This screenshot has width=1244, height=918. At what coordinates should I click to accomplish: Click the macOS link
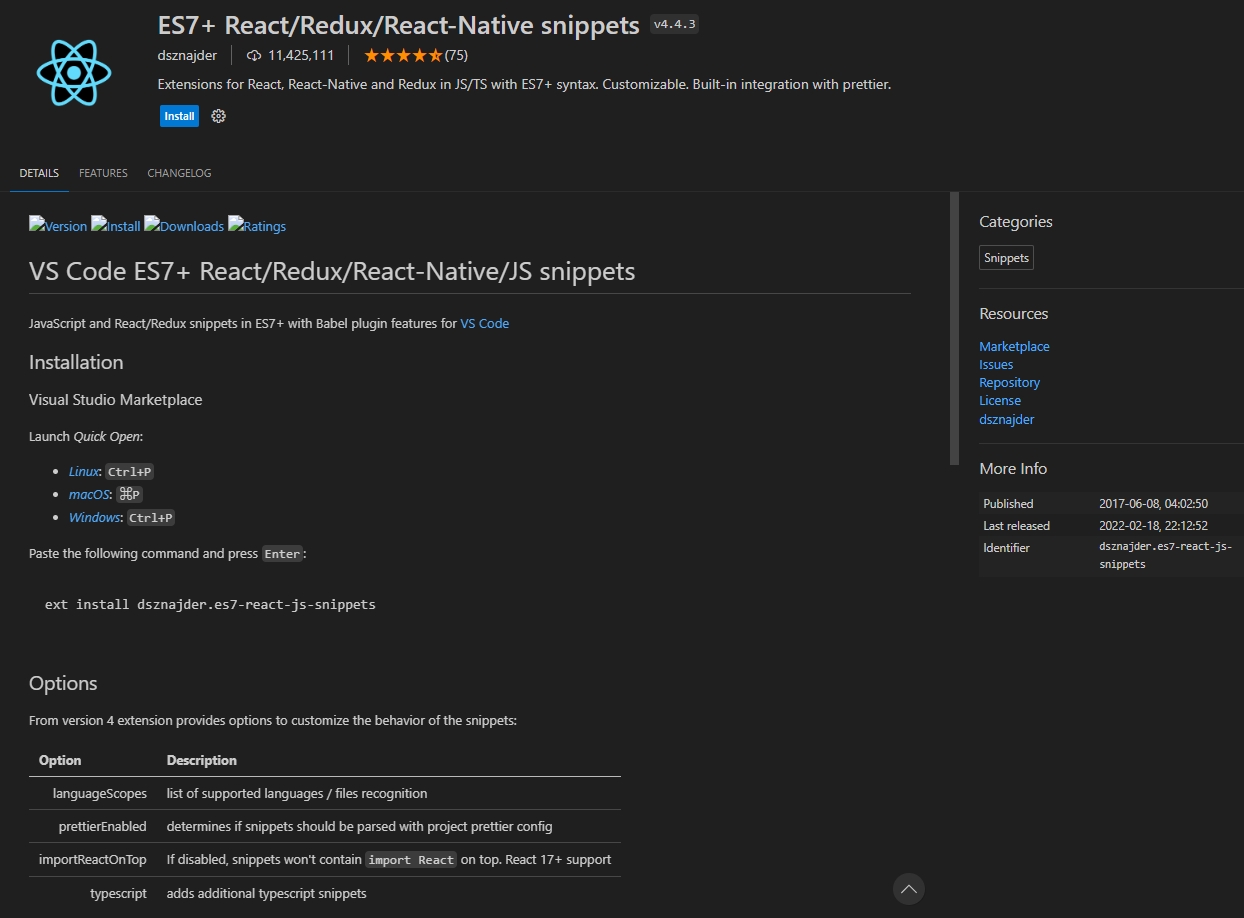point(89,494)
